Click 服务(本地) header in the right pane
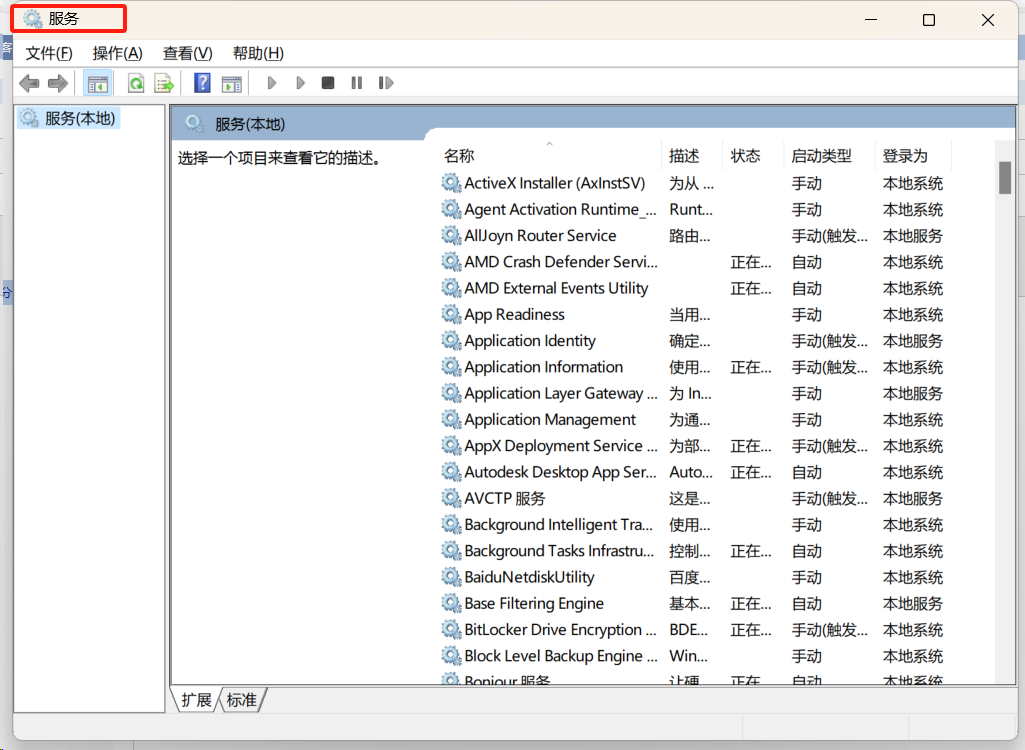This screenshot has width=1025, height=750. click(x=250, y=124)
